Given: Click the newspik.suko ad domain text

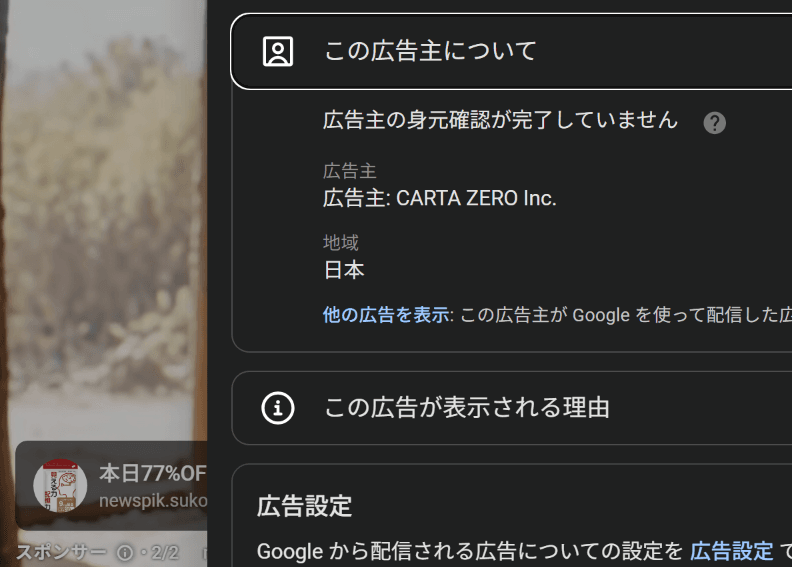Looking at the screenshot, I should (x=153, y=500).
